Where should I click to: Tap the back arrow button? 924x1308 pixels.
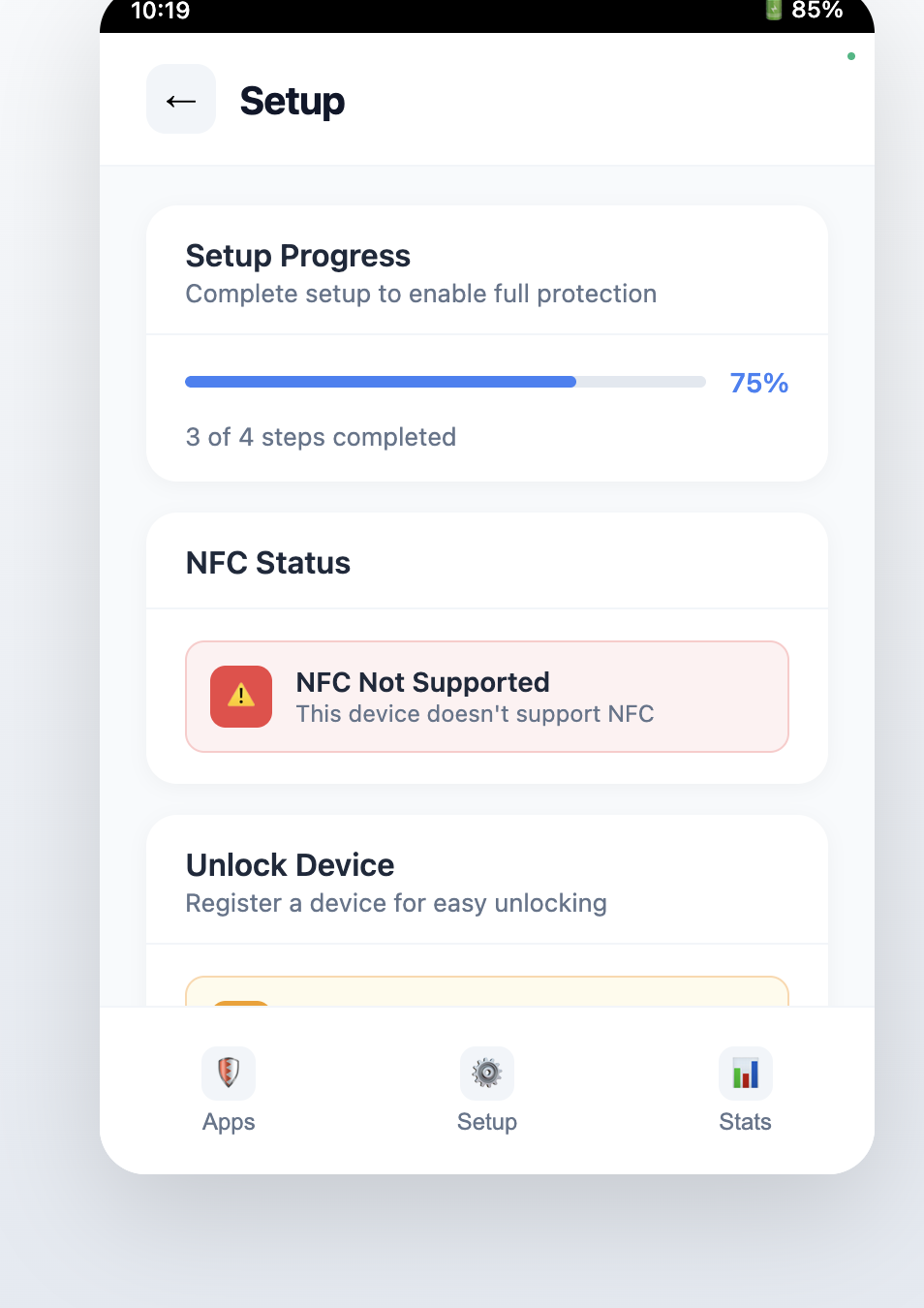[181, 100]
